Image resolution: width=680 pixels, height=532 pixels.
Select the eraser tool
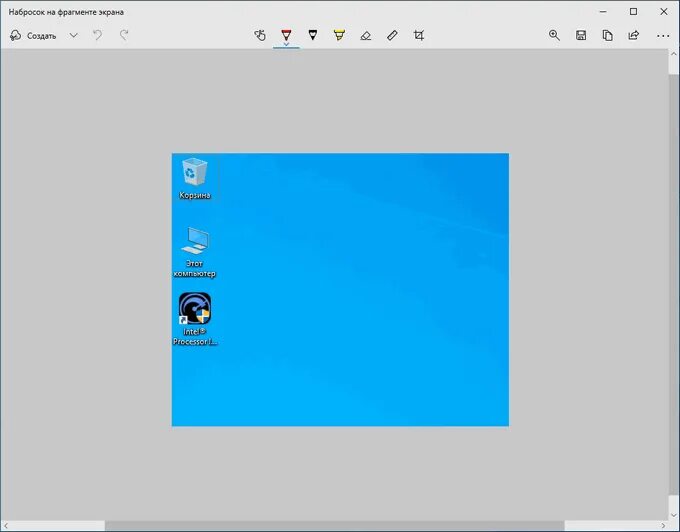[x=366, y=36]
